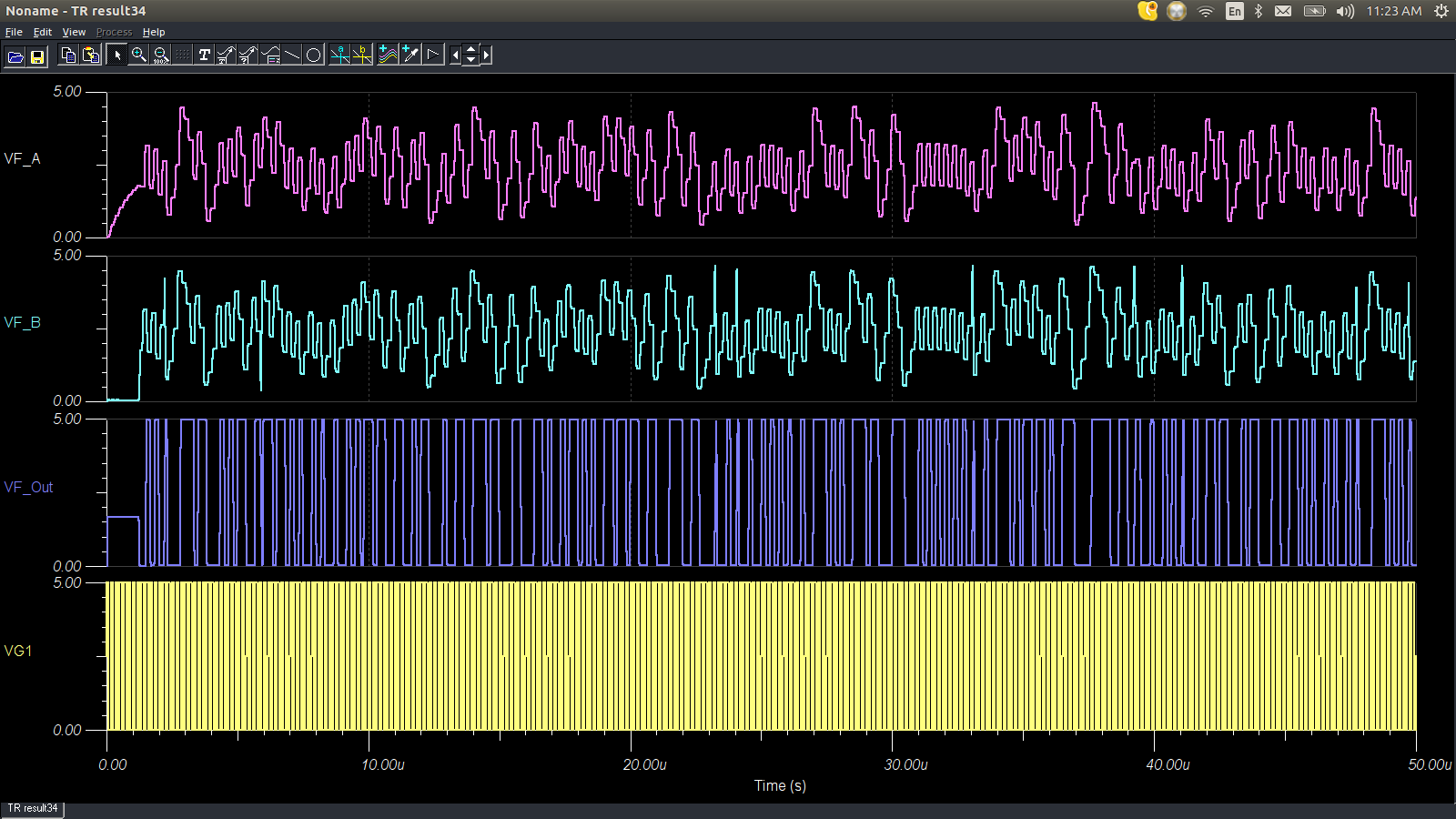1456x819 pixels.
Task: Open the File menu
Action: (x=14, y=31)
